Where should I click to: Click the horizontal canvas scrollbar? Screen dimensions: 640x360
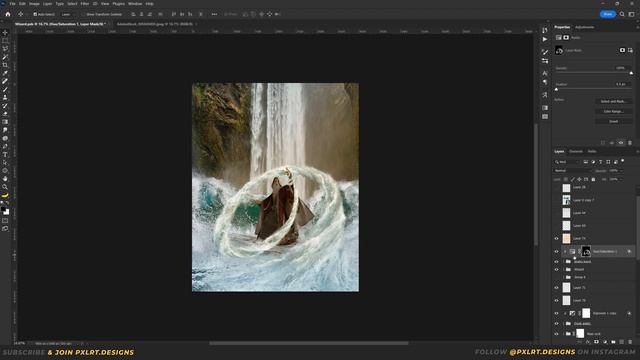[309, 343]
